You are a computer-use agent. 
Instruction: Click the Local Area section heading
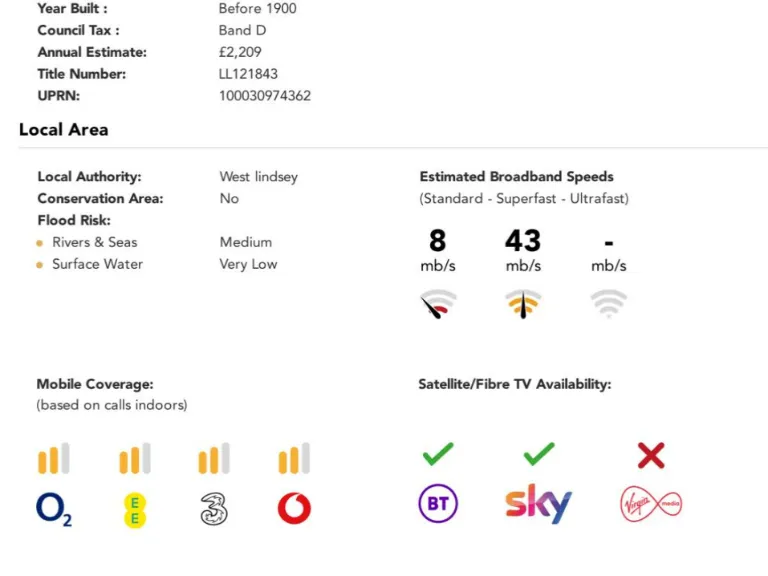(63, 129)
